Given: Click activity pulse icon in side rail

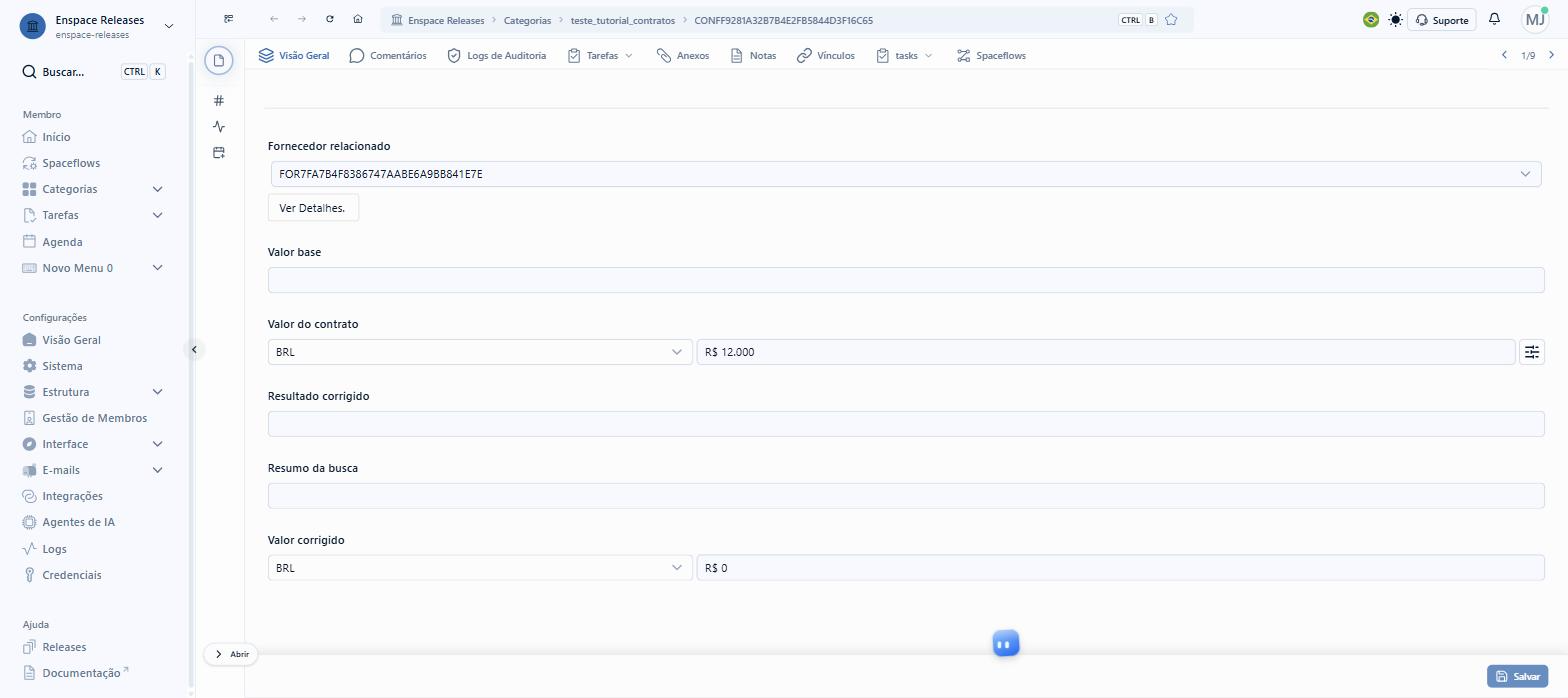Looking at the screenshot, I should [x=219, y=126].
